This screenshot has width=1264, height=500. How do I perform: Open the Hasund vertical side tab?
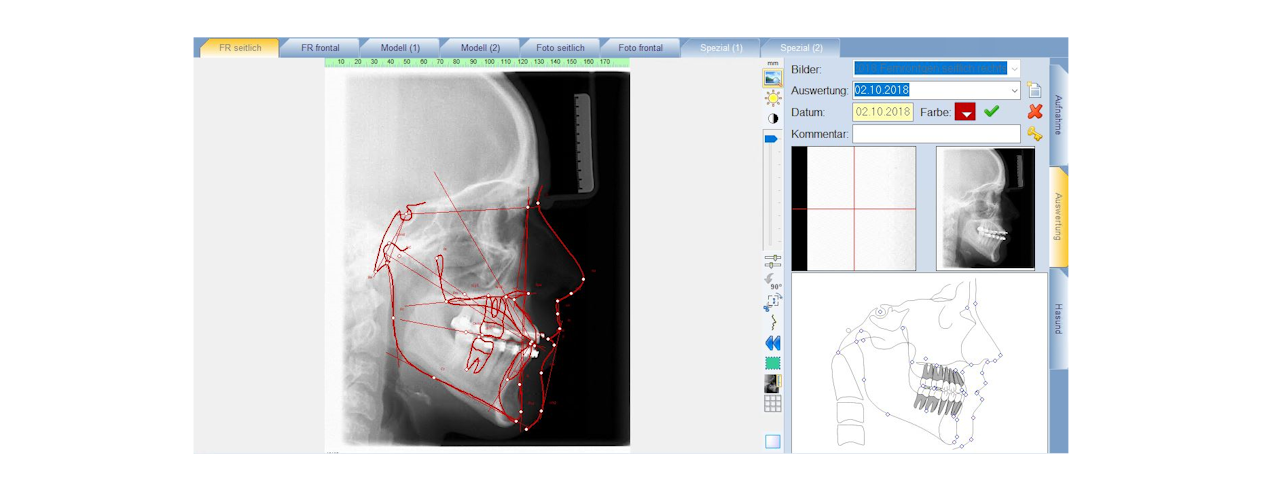point(1059,318)
